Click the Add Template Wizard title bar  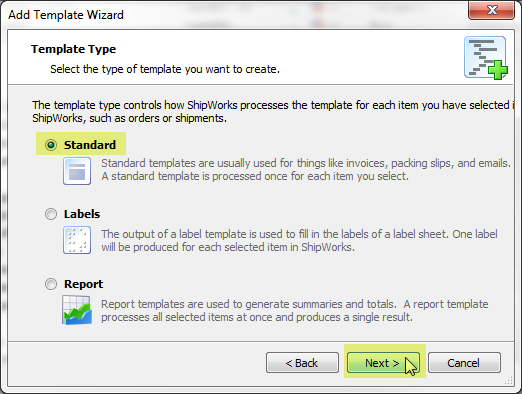coord(233,15)
